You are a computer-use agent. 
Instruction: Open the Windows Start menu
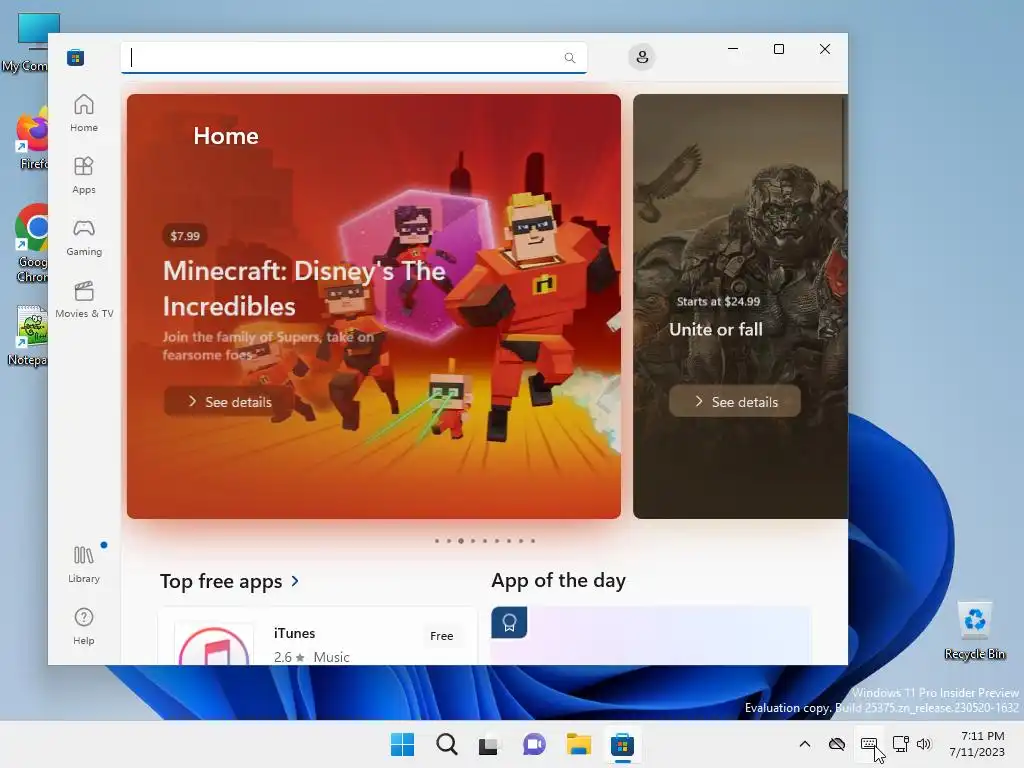(402, 744)
